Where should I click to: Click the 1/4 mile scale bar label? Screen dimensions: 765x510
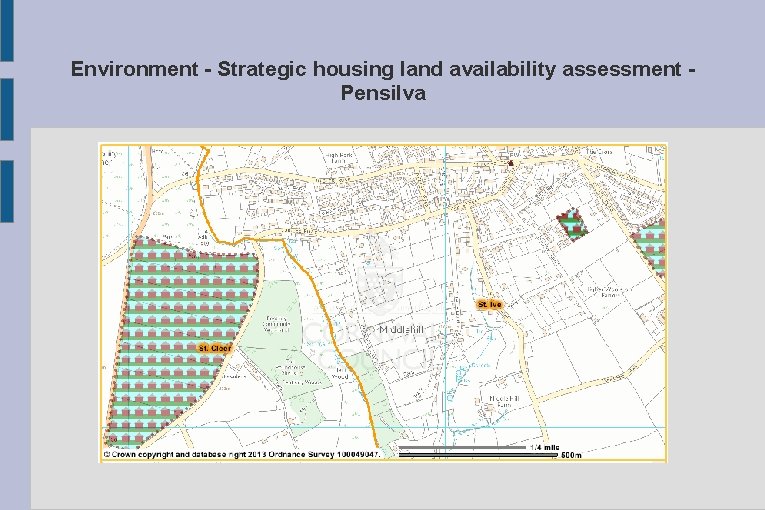(544, 447)
